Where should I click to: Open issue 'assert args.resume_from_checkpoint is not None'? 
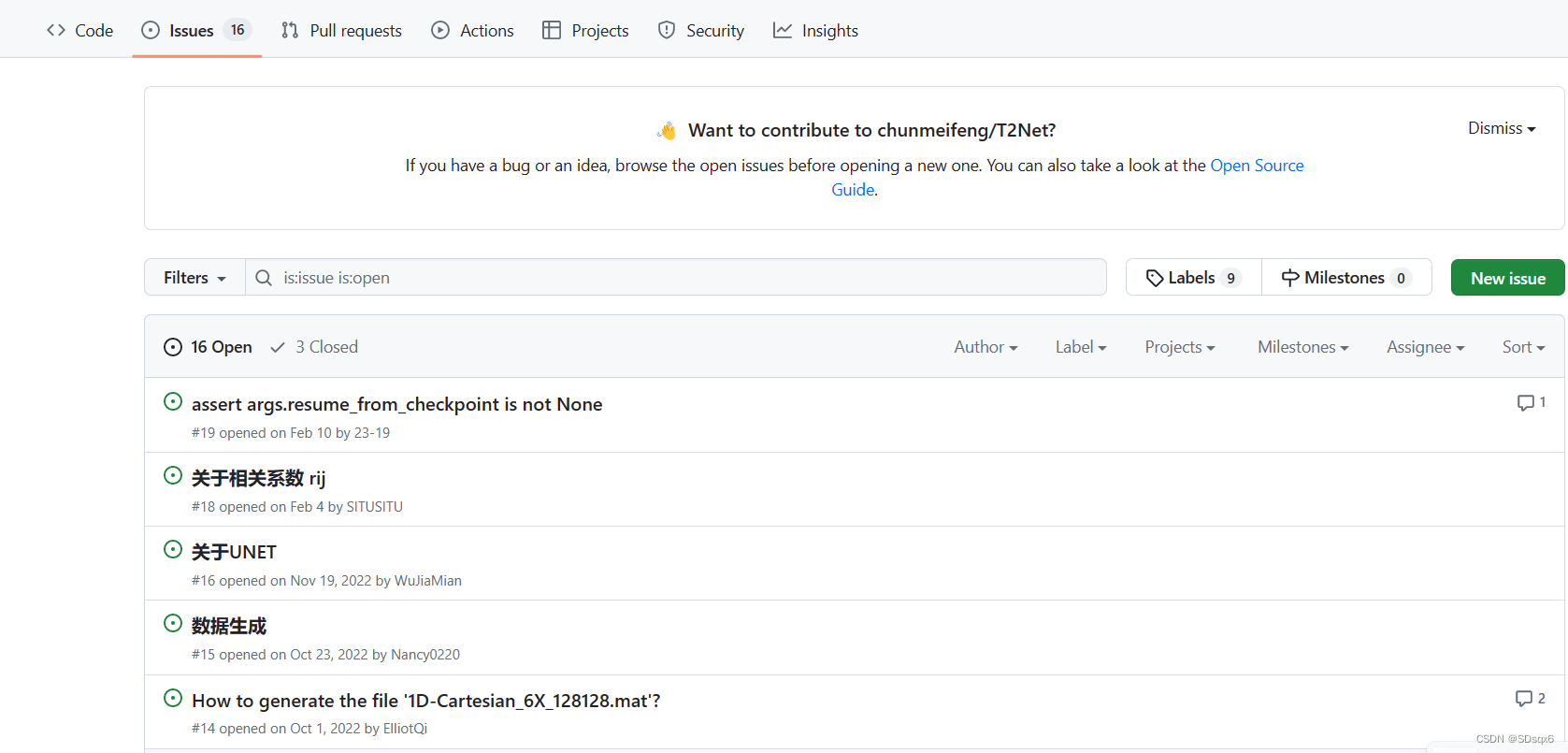click(397, 404)
